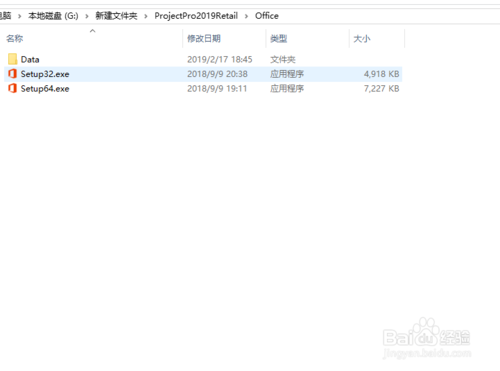Expand the chevron after 本地磁盘 (G:)

point(87,16)
